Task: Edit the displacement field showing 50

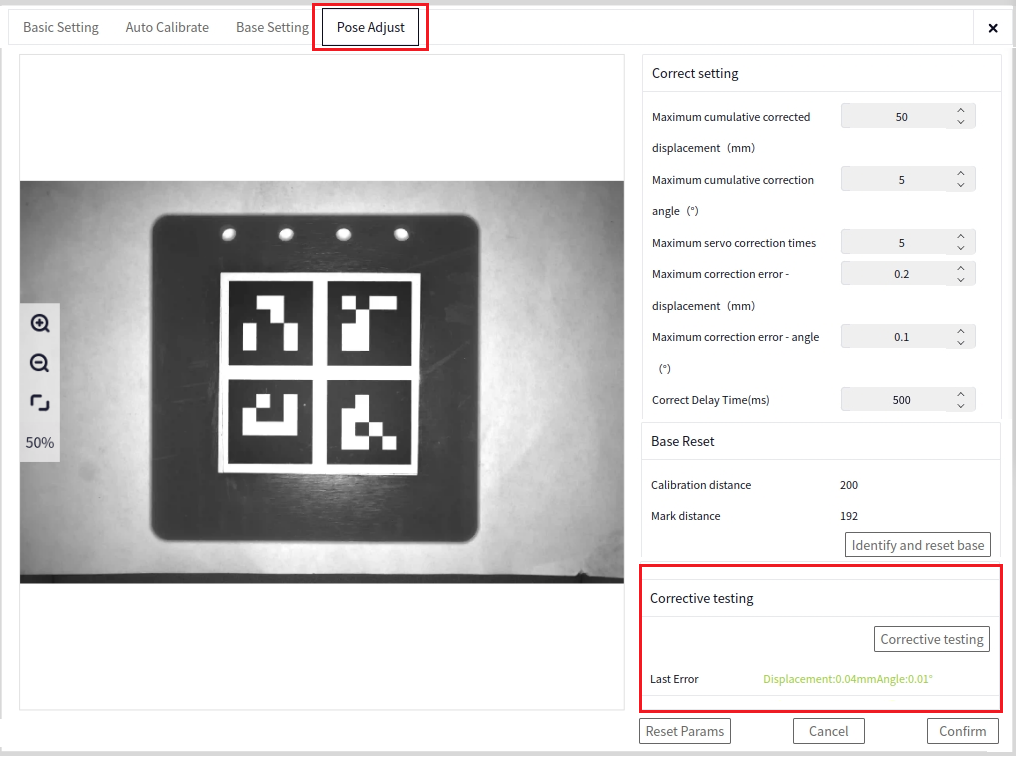Action: click(908, 116)
